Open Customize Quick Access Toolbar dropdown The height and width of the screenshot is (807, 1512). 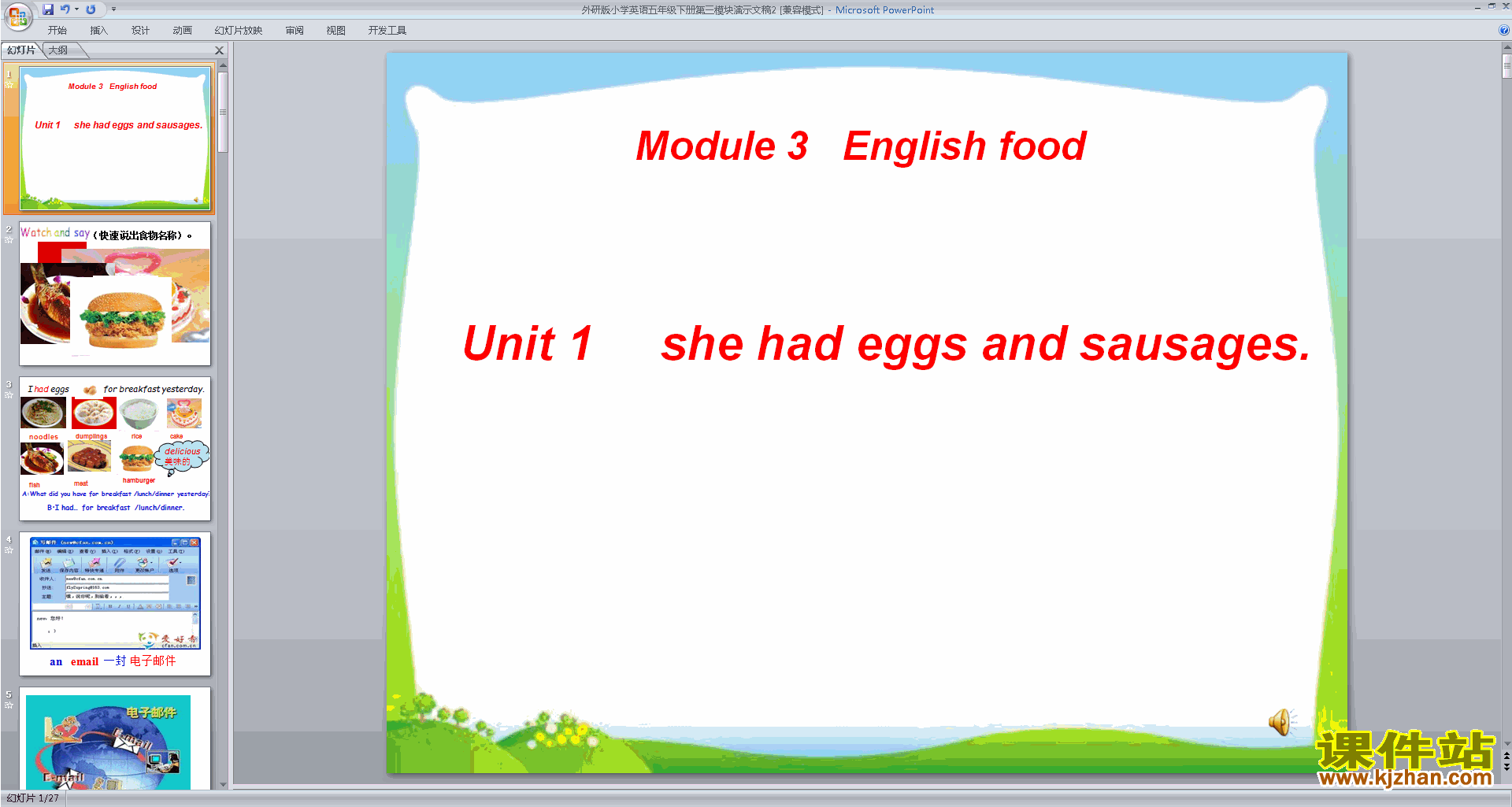[113, 9]
